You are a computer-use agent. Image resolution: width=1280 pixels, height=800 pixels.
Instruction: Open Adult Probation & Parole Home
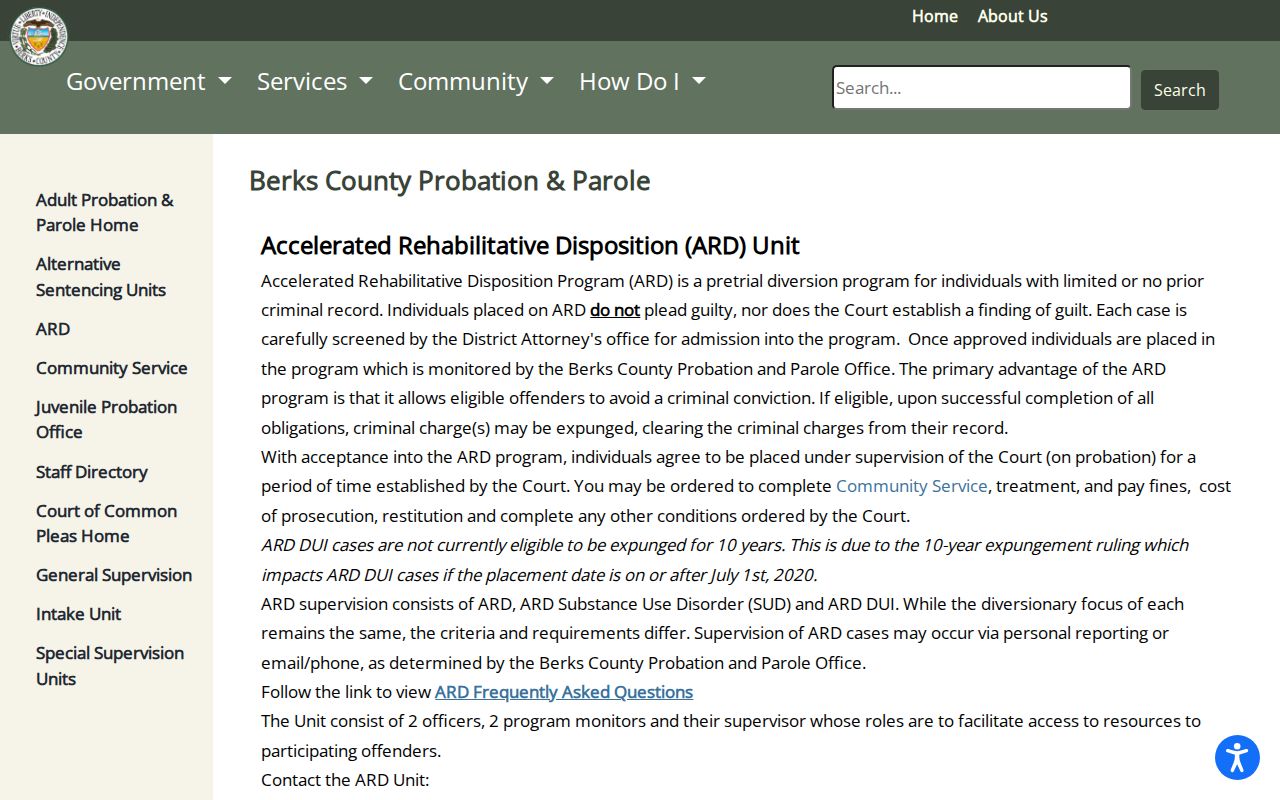point(105,212)
